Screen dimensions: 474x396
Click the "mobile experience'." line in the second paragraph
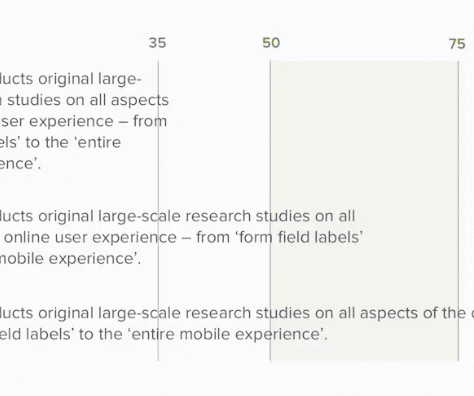[70, 259]
